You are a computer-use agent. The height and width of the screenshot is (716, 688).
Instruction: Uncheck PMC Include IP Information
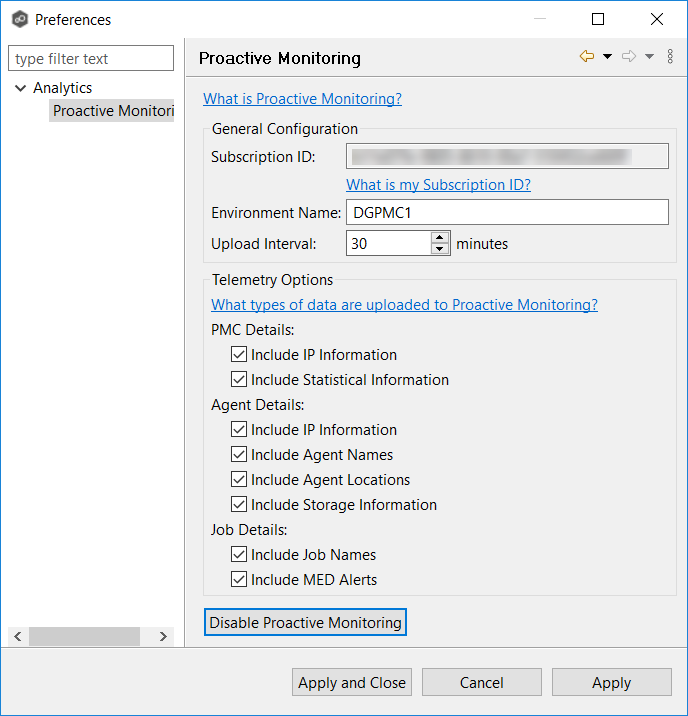coord(239,355)
